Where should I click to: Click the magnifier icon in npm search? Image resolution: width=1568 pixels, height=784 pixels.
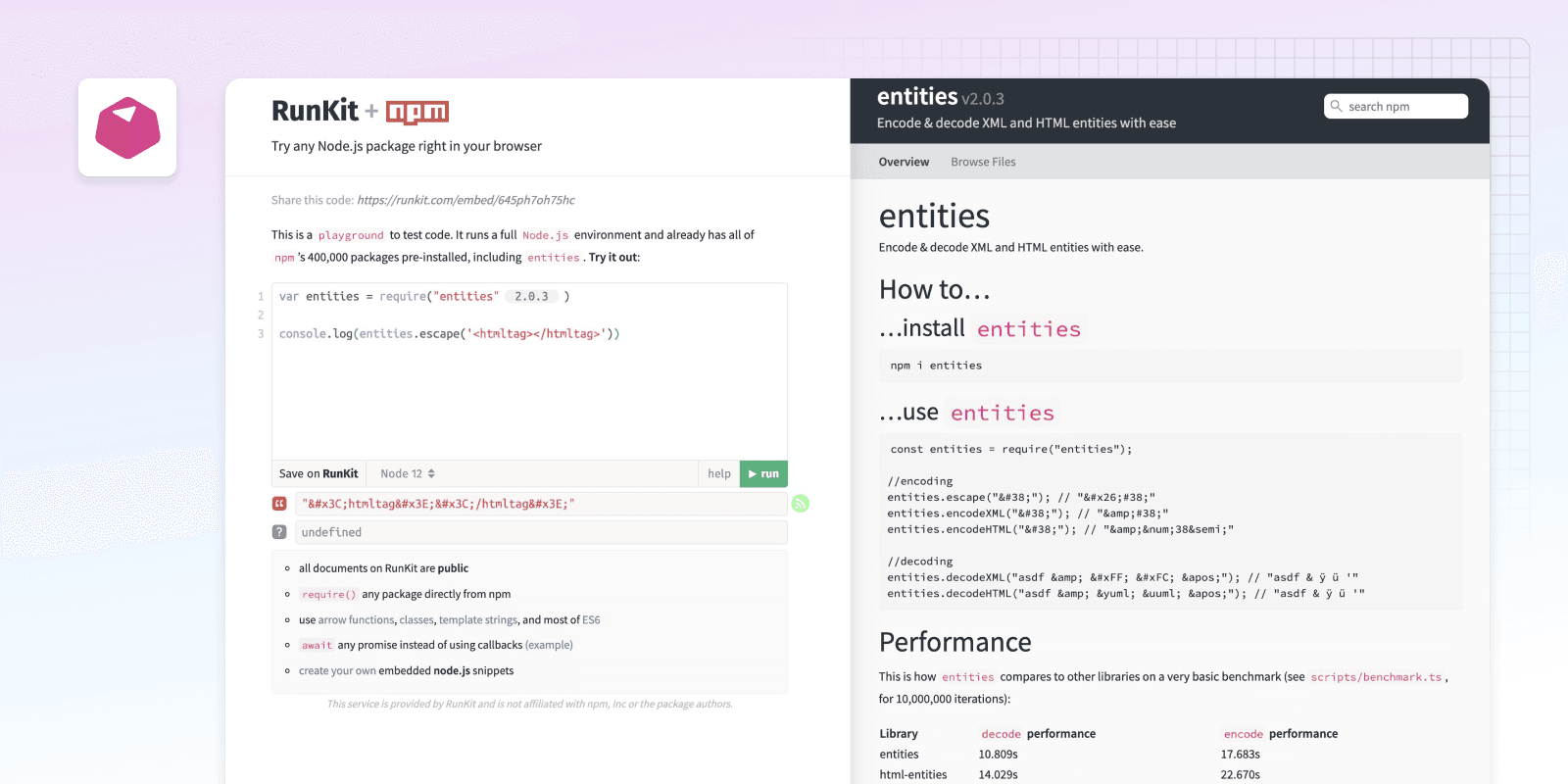click(x=1336, y=106)
